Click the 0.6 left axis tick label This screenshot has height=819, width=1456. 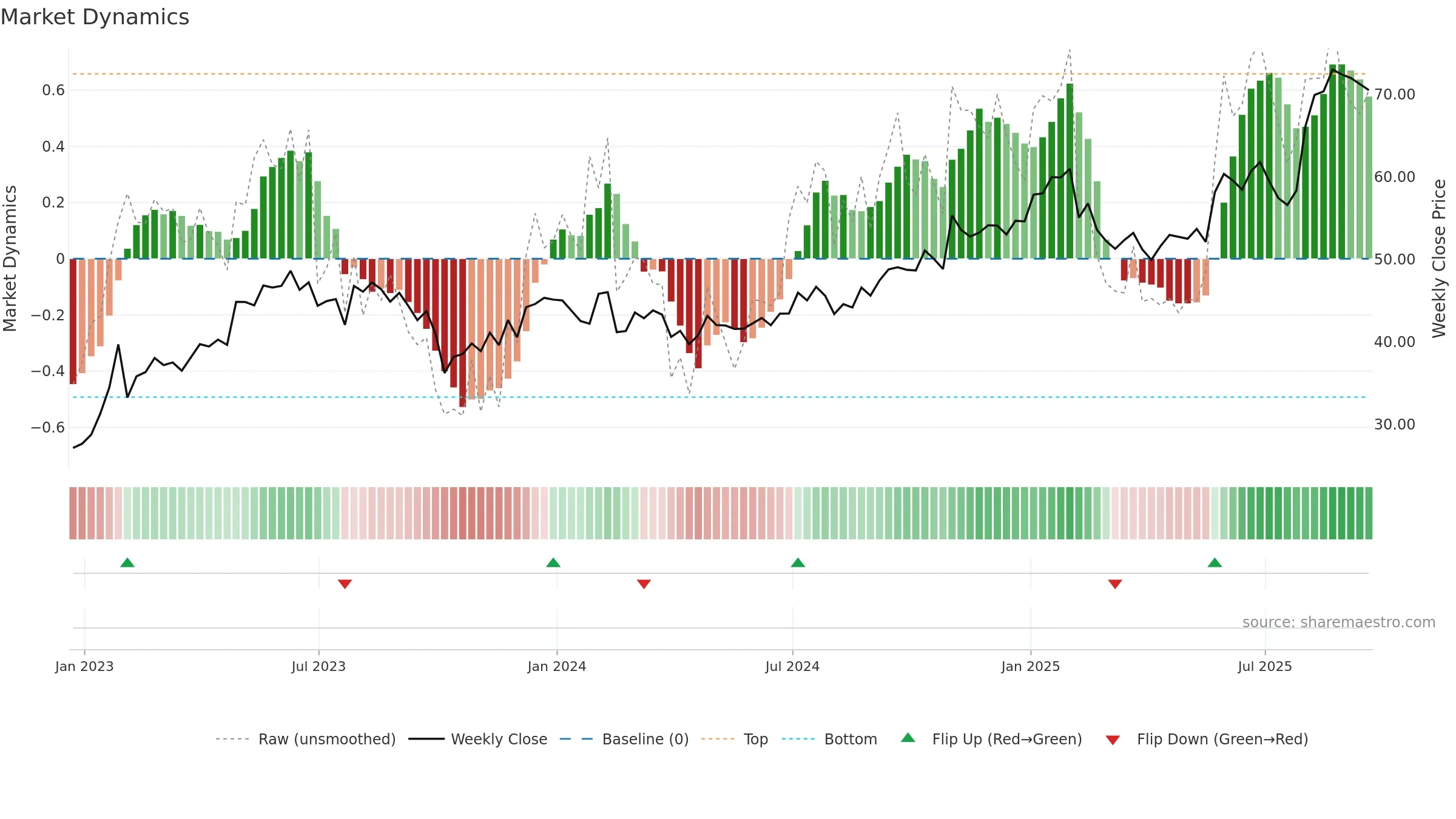(x=53, y=90)
